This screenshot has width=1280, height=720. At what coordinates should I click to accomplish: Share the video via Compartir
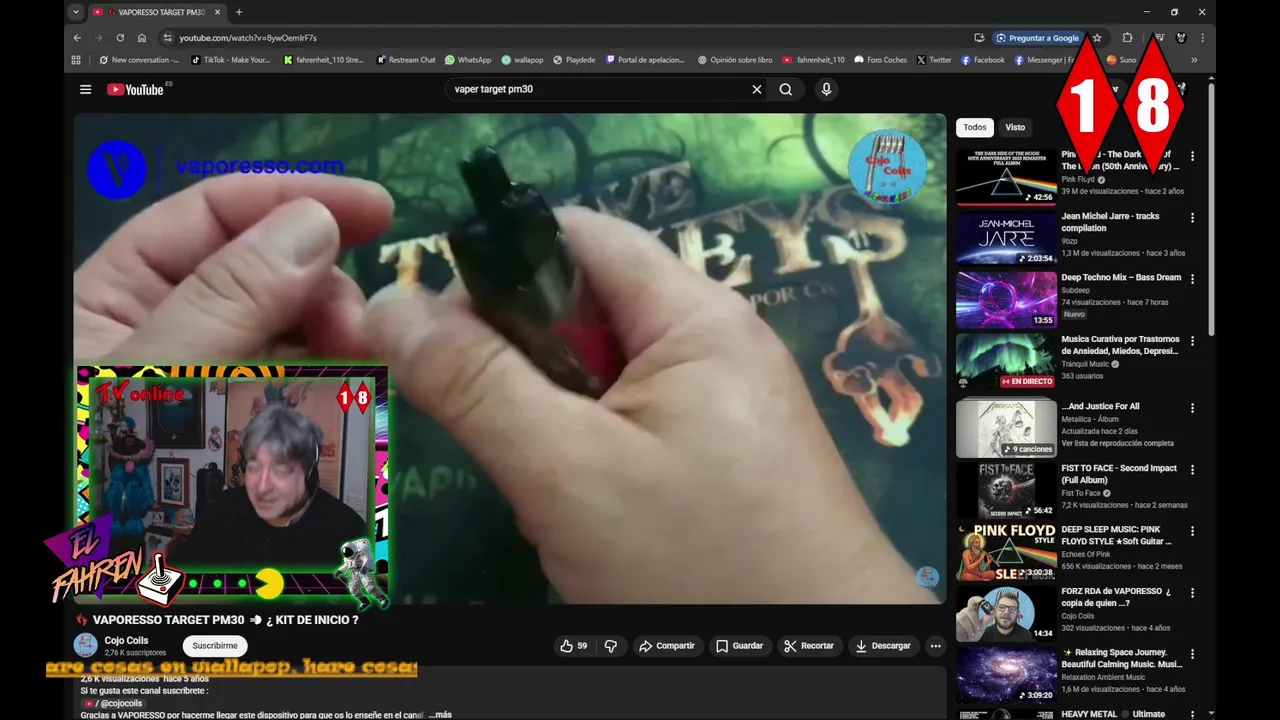pos(667,646)
